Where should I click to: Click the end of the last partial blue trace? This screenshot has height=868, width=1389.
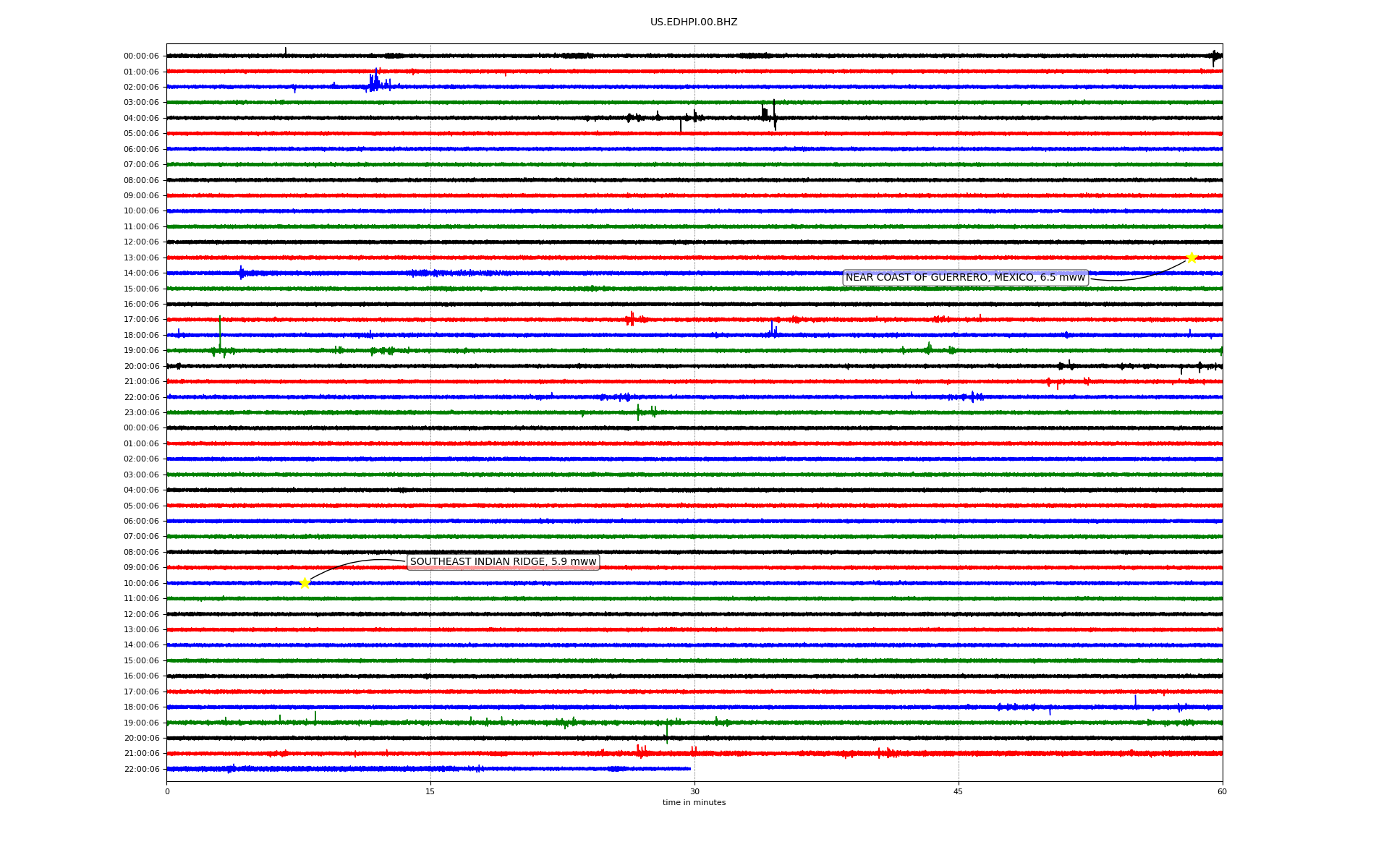[689, 769]
